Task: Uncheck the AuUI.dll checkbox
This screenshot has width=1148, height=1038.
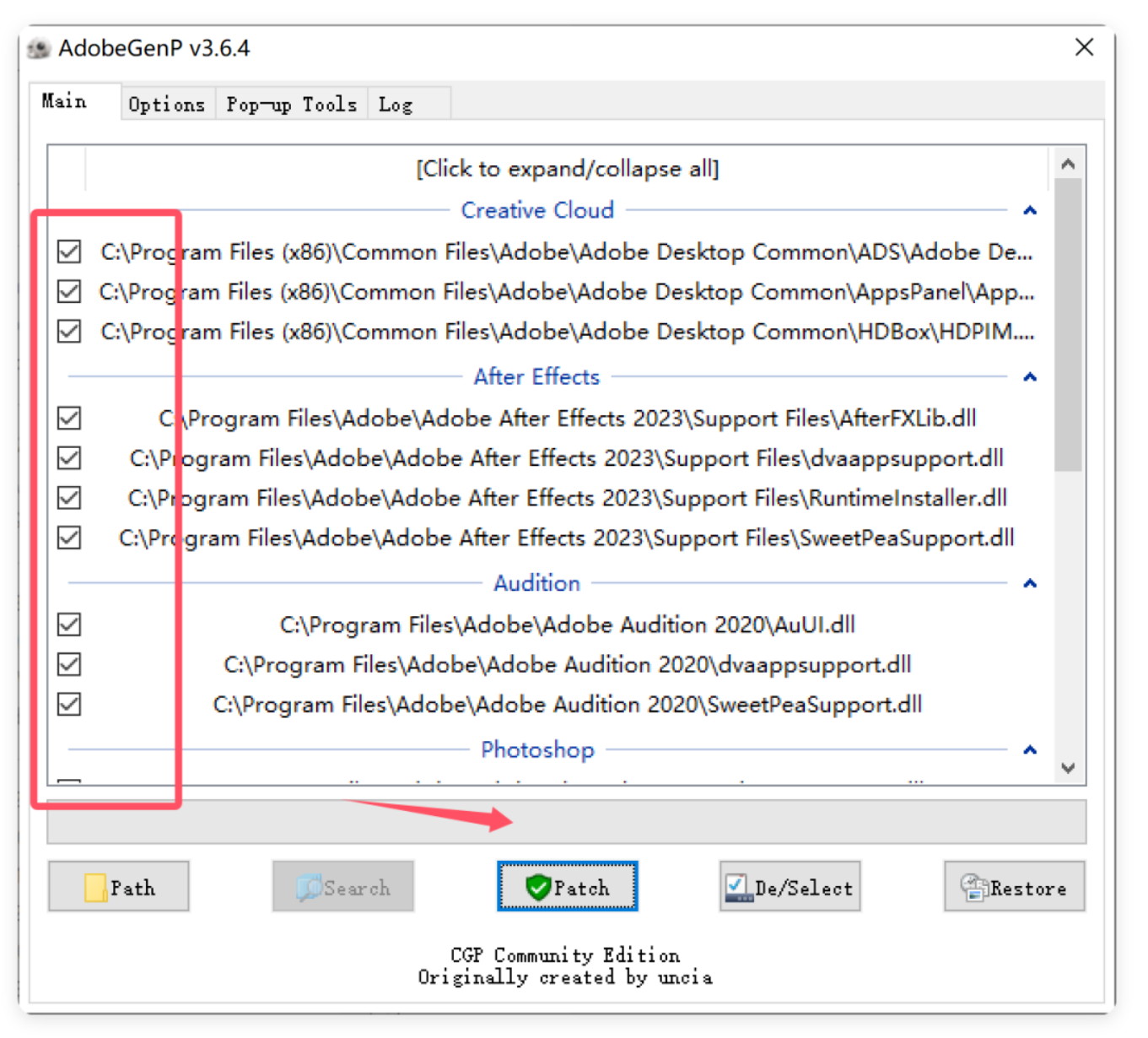Action: 69,624
